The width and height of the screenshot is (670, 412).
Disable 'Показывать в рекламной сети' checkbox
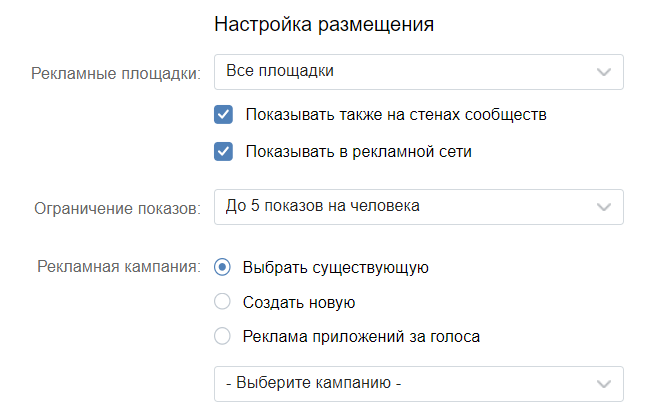(223, 152)
